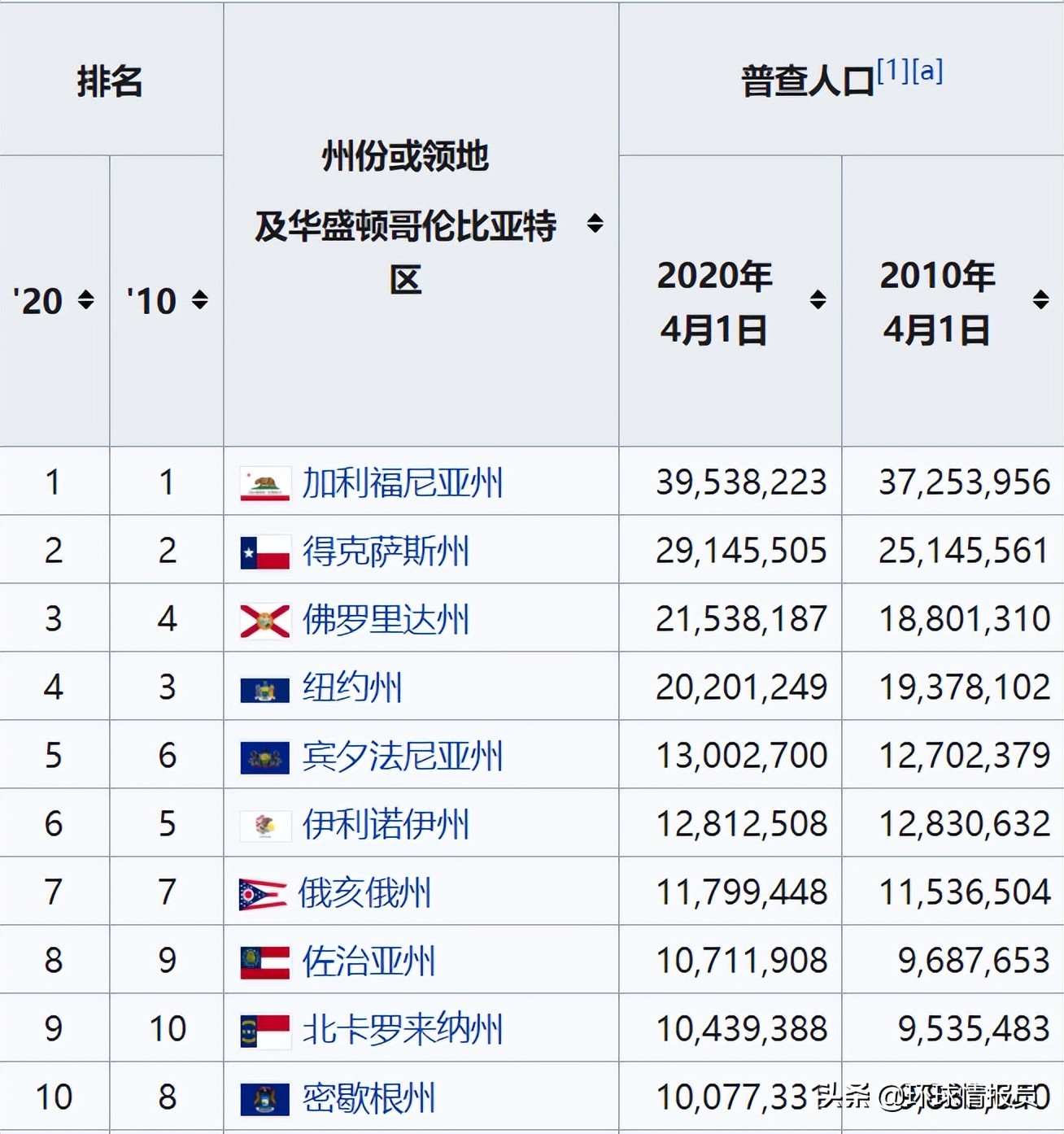The image size is (1064, 1134).
Task: Click the sort arrow on the 州份或领地 column
Action: point(596,220)
